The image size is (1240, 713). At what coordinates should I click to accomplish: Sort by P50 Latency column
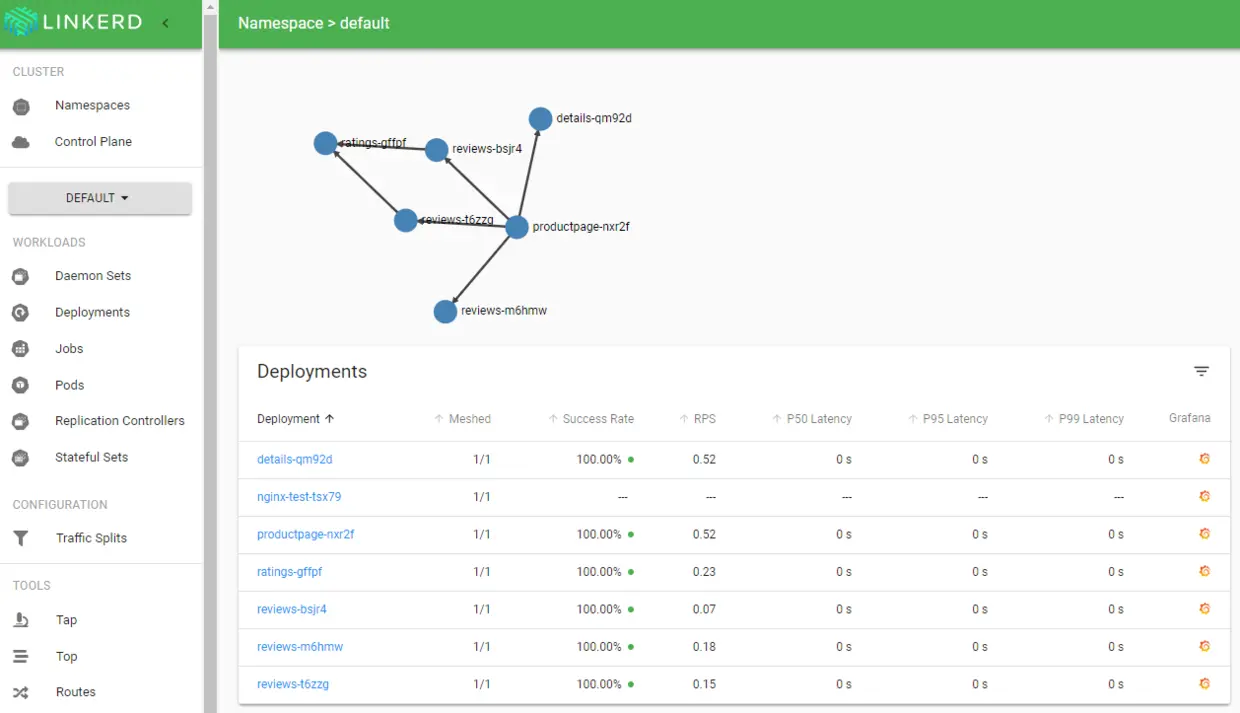coord(812,419)
